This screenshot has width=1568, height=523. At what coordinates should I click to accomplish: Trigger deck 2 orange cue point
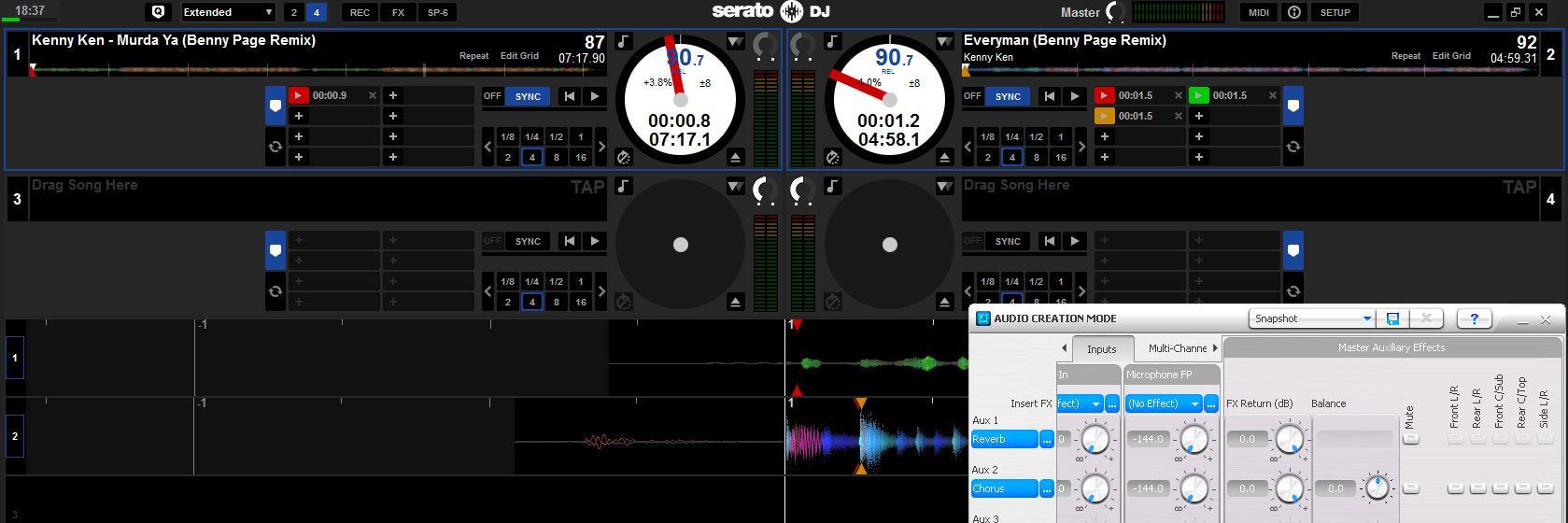[x=1105, y=116]
